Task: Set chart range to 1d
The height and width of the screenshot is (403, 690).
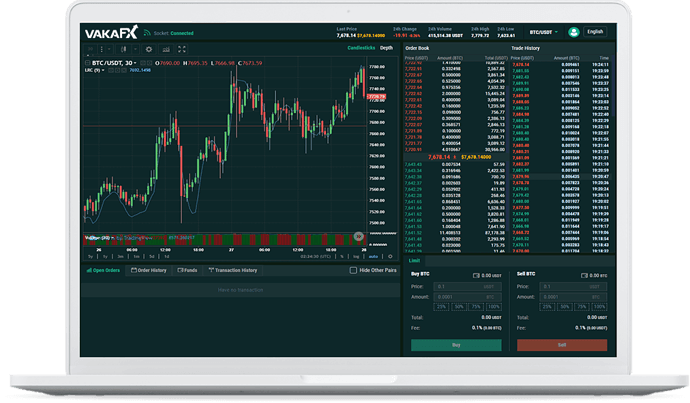Action: point(167,256)
